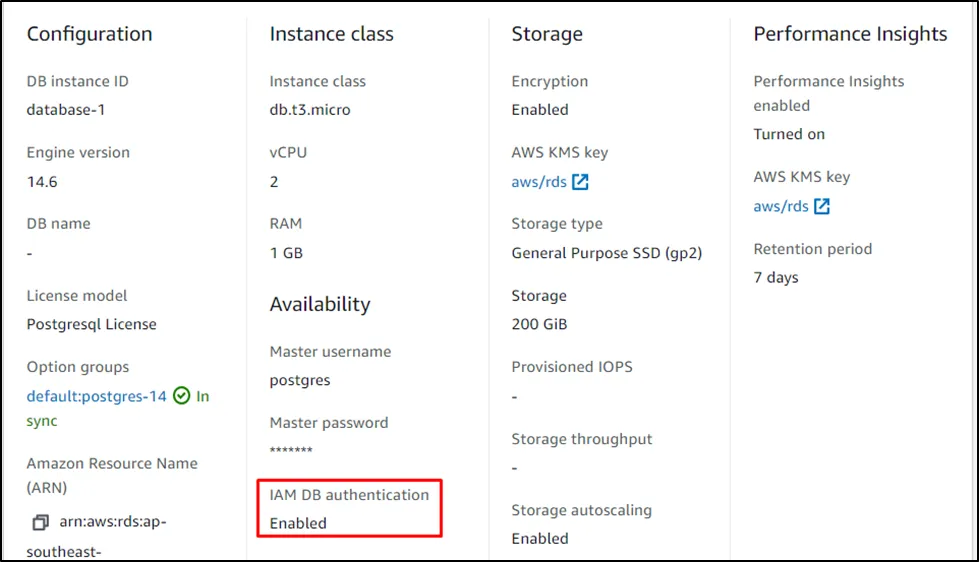
Task: Open the aws/rds key under Performance Insights
Action: tap(781, 207)
